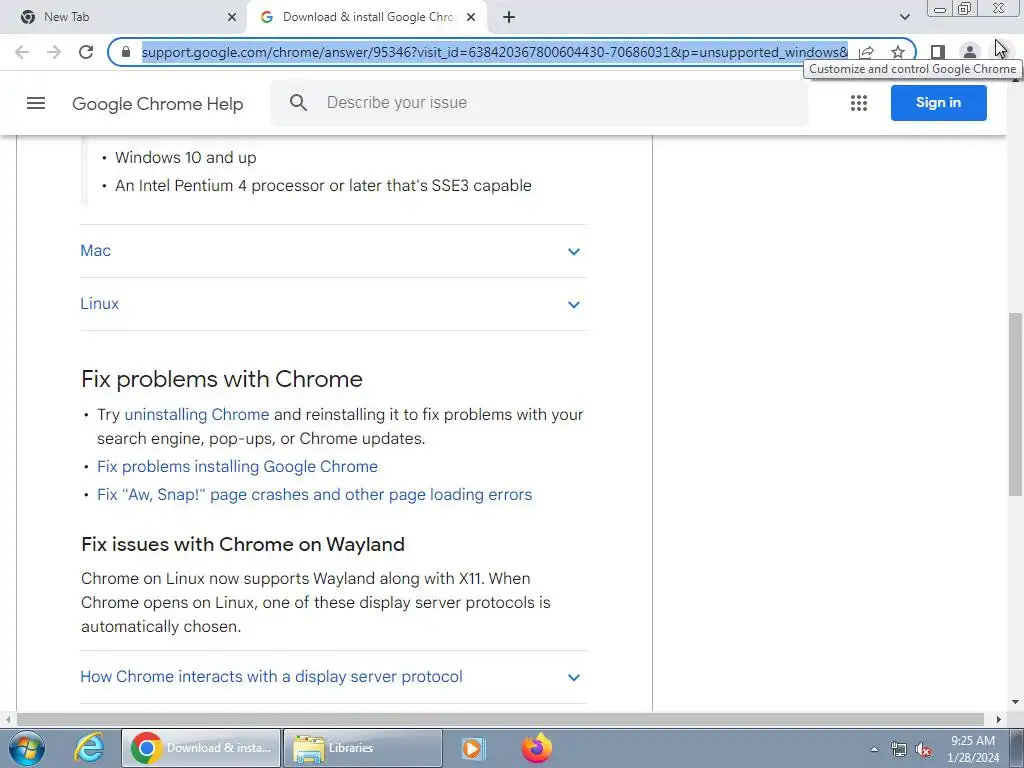Open the Chrome profile avatar icon
This screenshot has height=768, width=1024.
970,52
